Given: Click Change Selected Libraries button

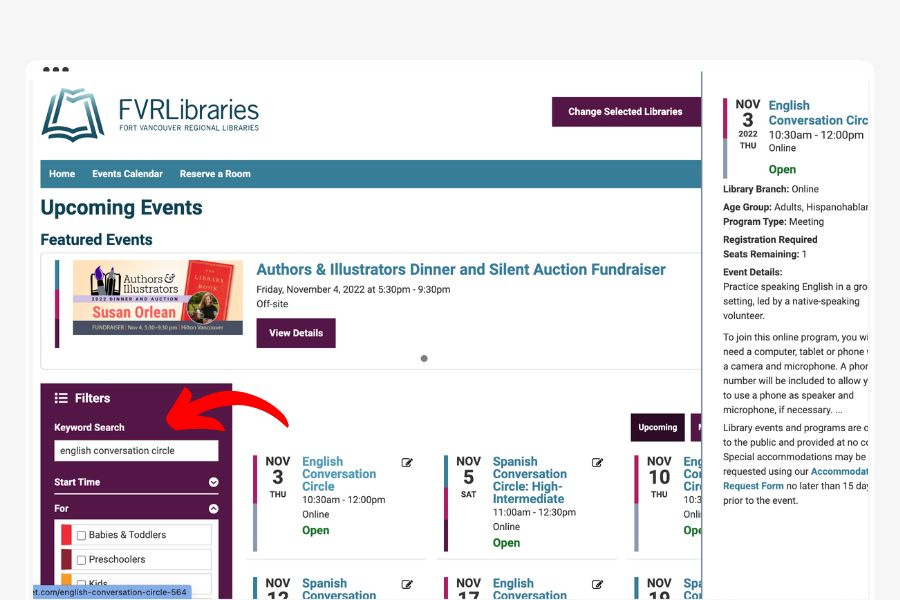Looking at the screenshot, I should [x=626, y=111].
